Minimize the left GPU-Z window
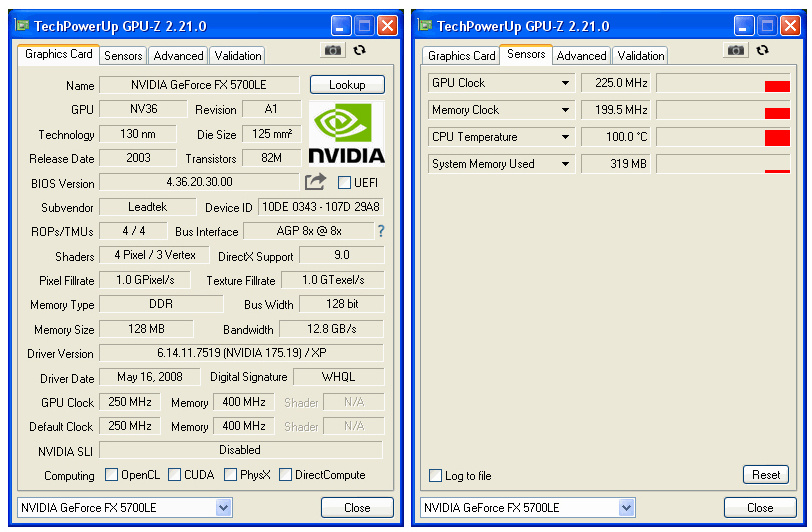This screenshot has height=532, width=812. (341, 25)
